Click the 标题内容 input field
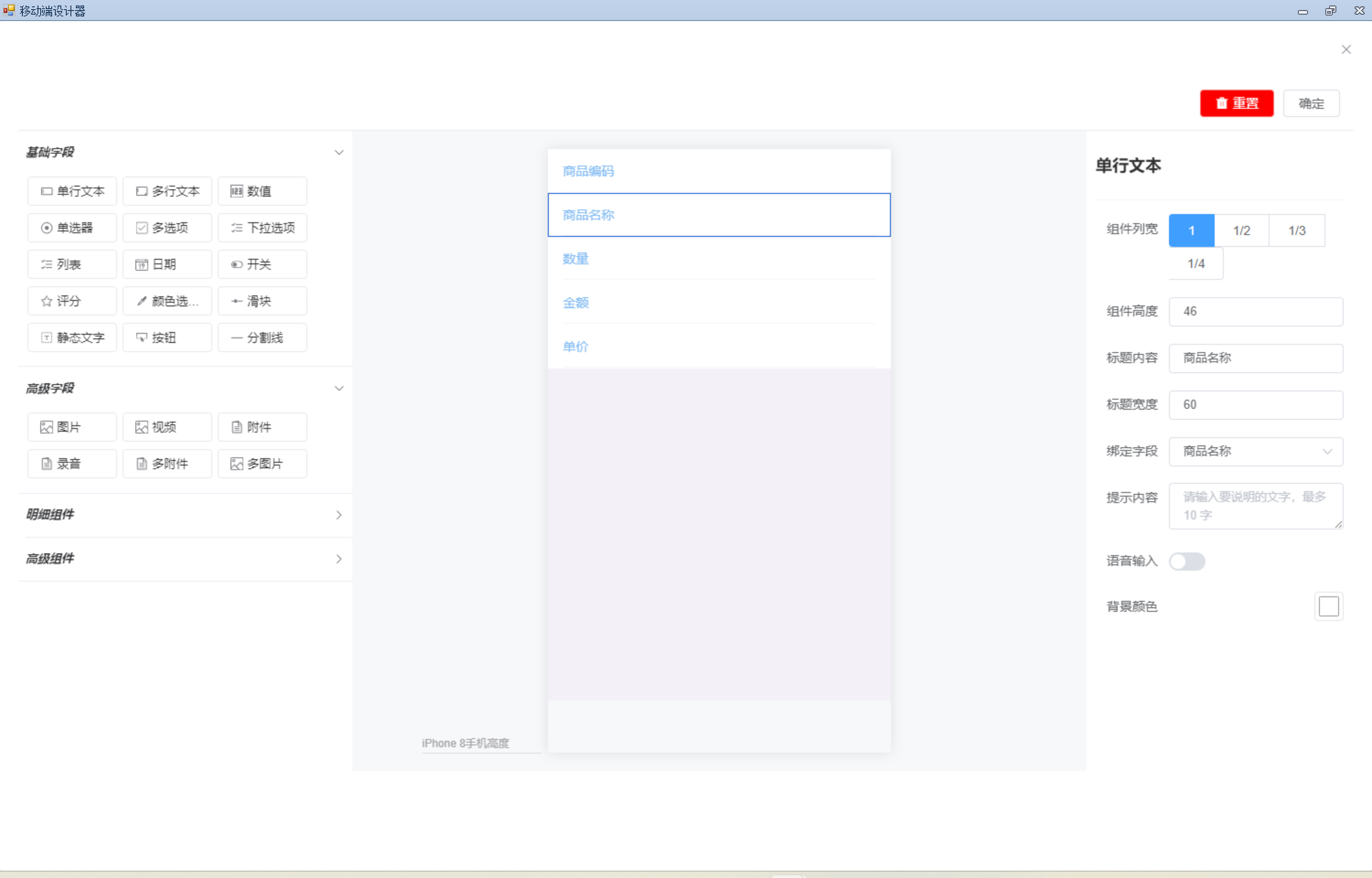This screenshot has height=878, width=1372. (x=1255, y=358)
